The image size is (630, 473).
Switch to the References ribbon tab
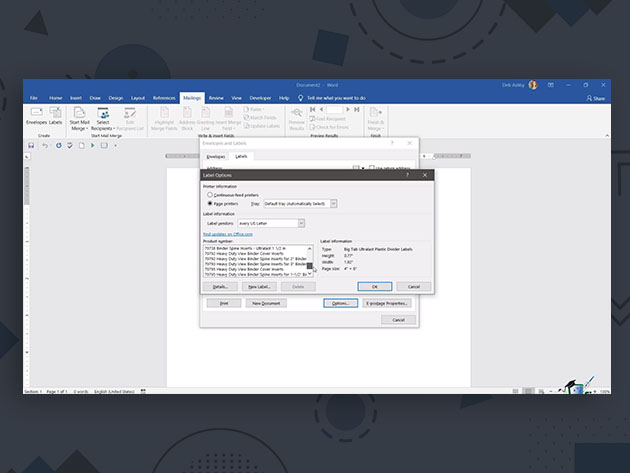tap(164, 98)
